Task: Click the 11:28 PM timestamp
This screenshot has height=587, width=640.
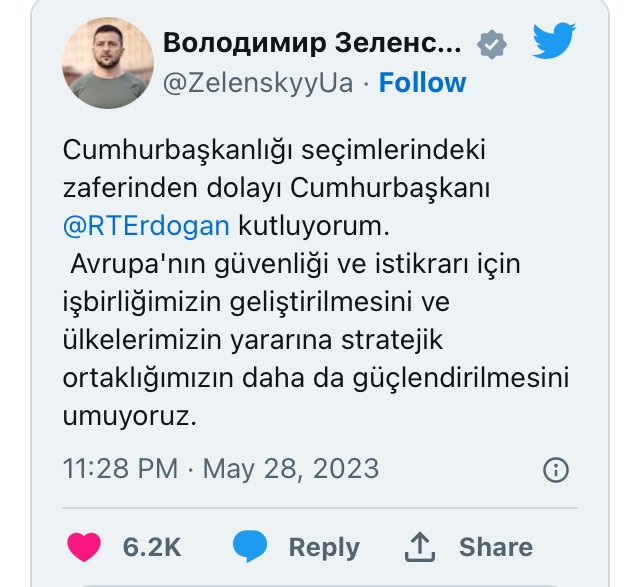Action: [120, 469]
